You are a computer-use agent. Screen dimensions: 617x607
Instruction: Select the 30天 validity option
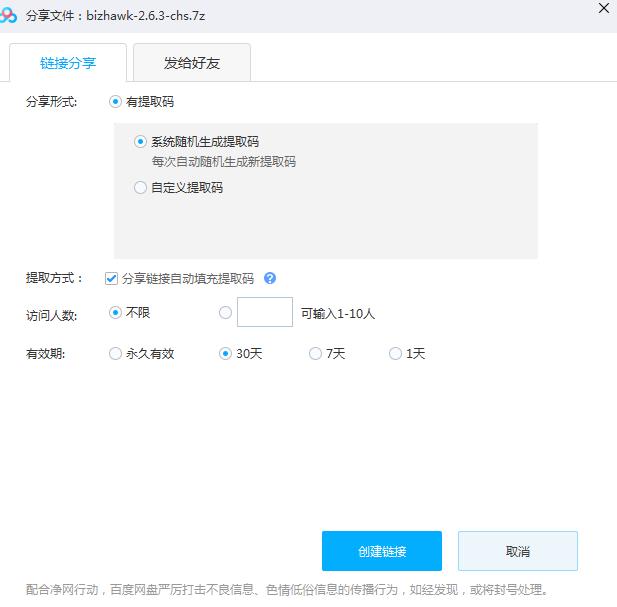pos(225,354)
